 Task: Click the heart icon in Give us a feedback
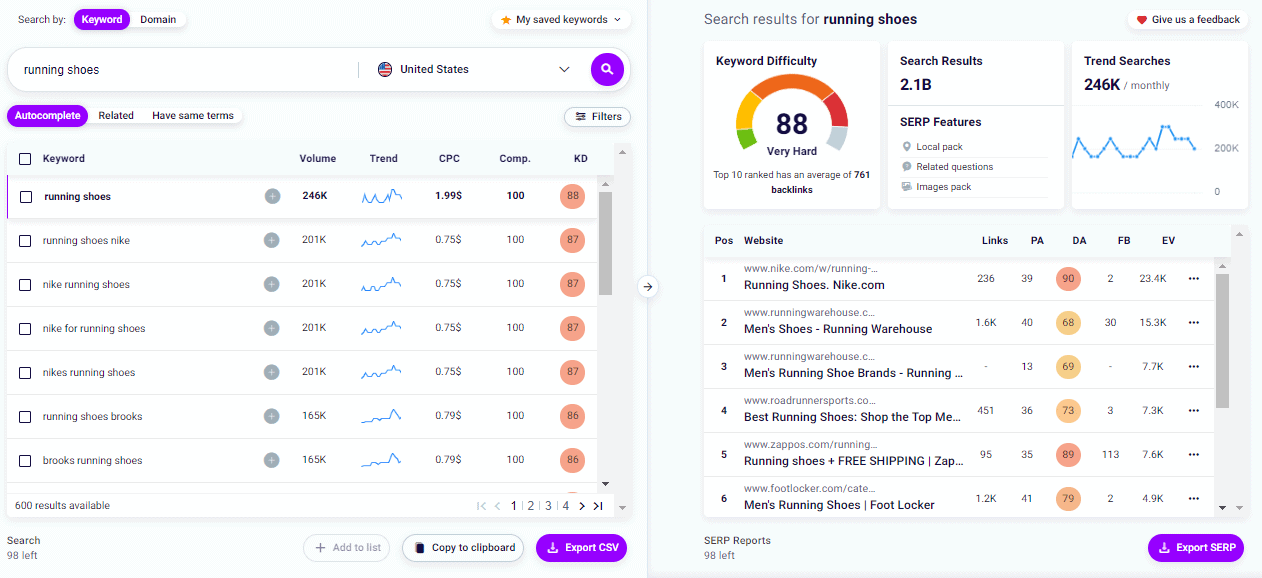1141,19
